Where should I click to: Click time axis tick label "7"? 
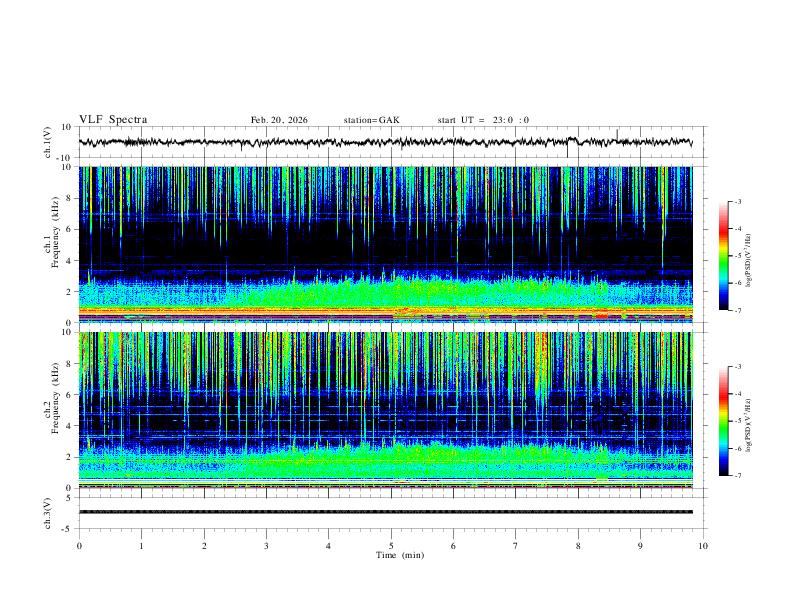[516, 546]
